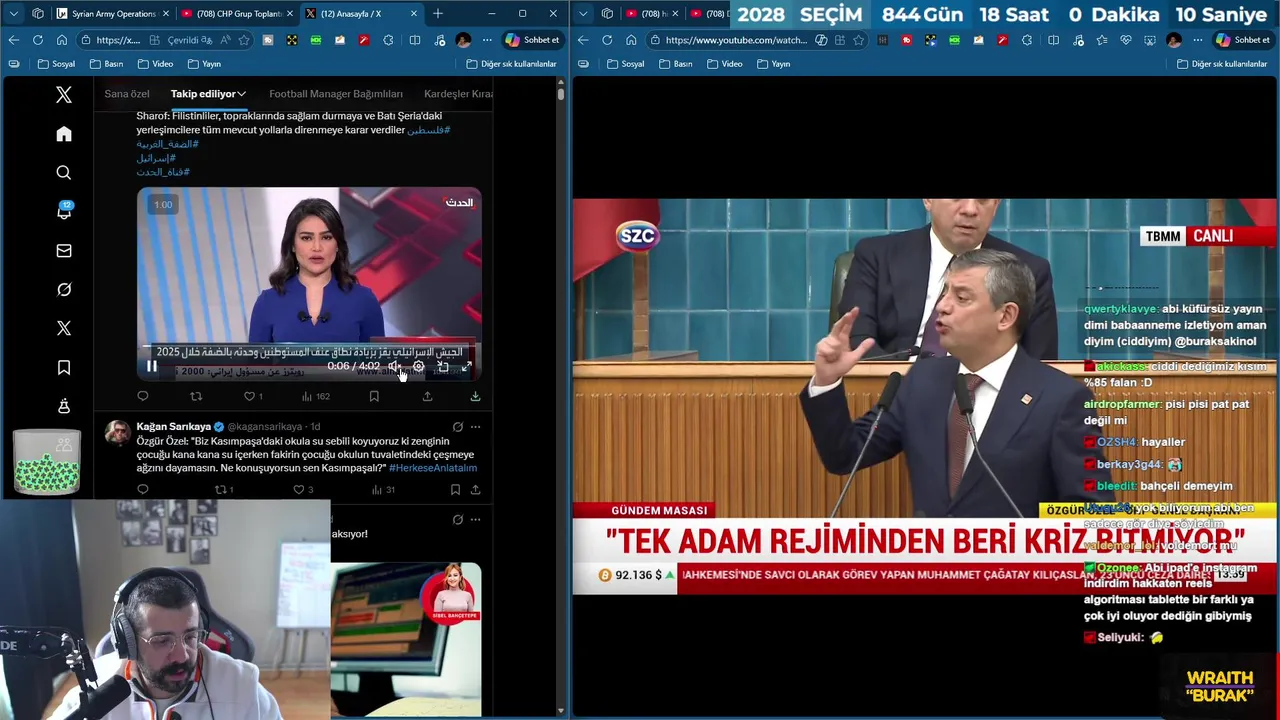Open X Home from the sidebar house icon
Screen dimensions: 1280x720
(64, 134)
